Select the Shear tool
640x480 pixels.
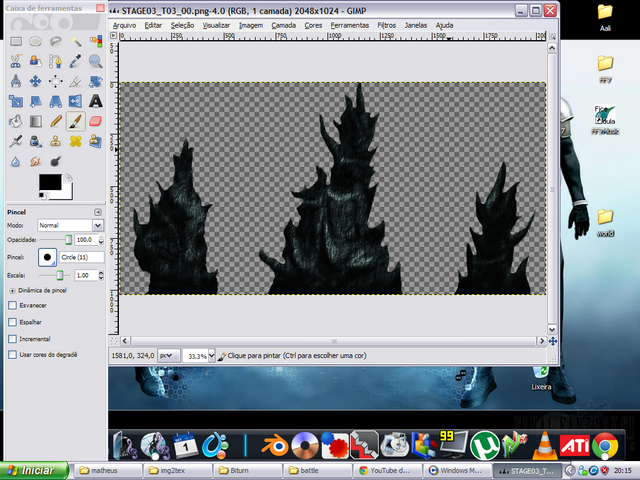[x=36, y=101]
